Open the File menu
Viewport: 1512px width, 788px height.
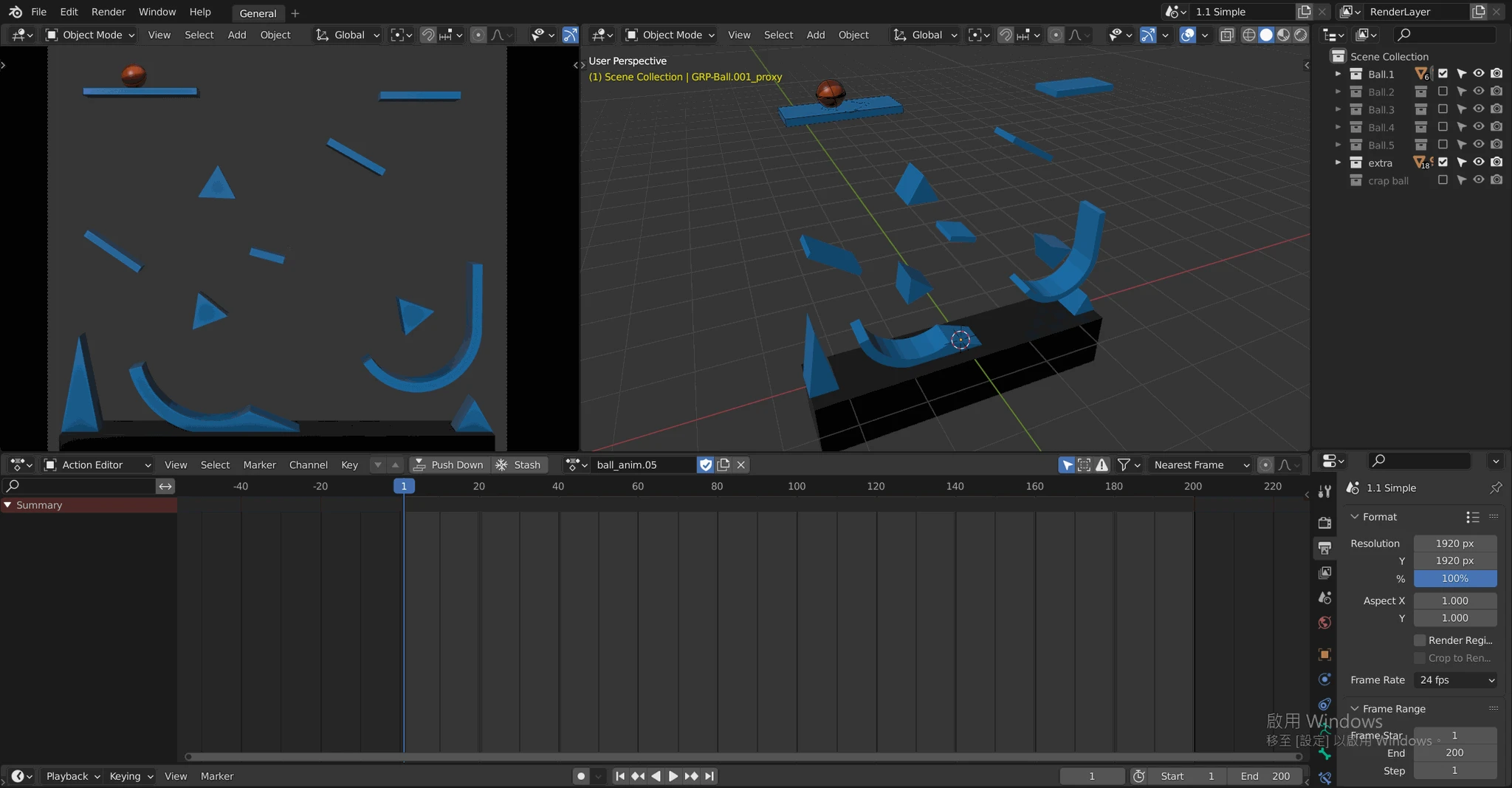(39, 12)
